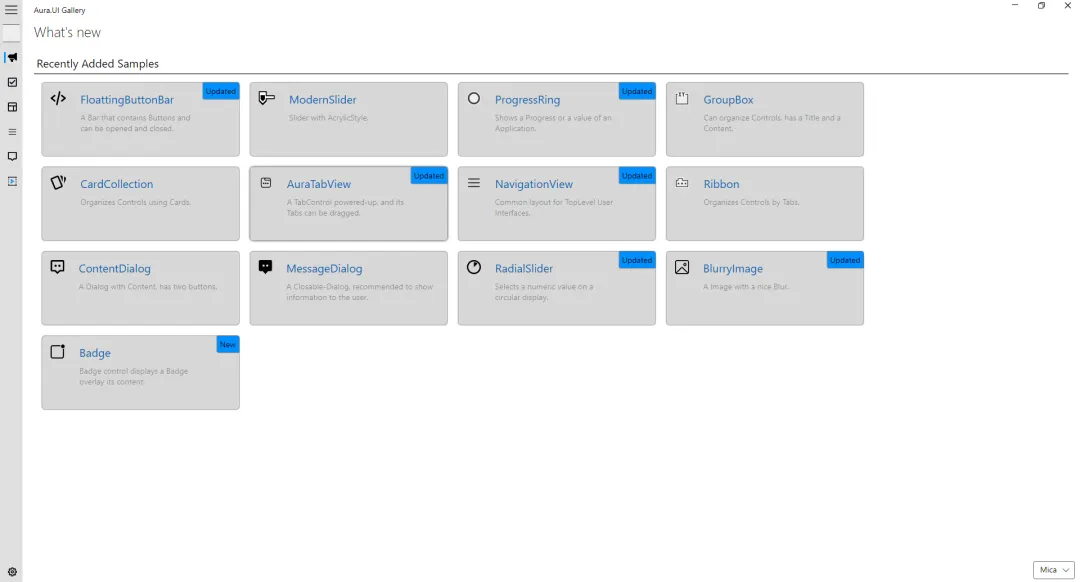1080x582 pixels.
Task: Click the 'What's new' page title
Action: [x=68, y=32]
